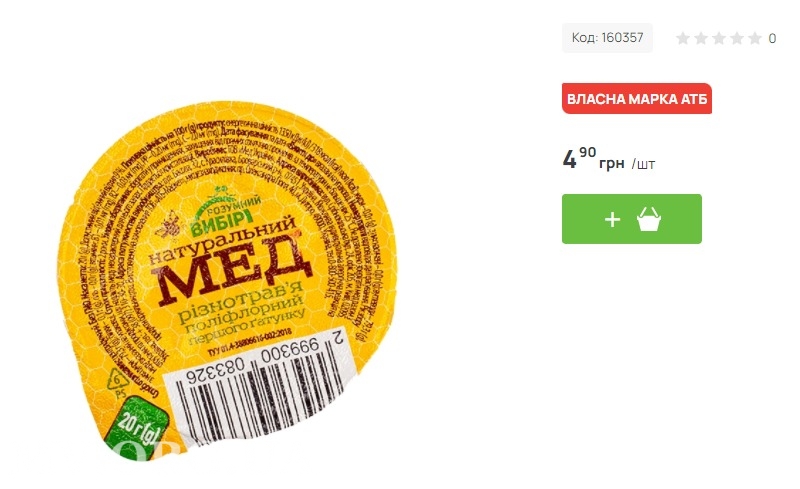Click the Розумний вибір logo on package
This screenshot has height=489, width=800.
click(x=226, y=210)
